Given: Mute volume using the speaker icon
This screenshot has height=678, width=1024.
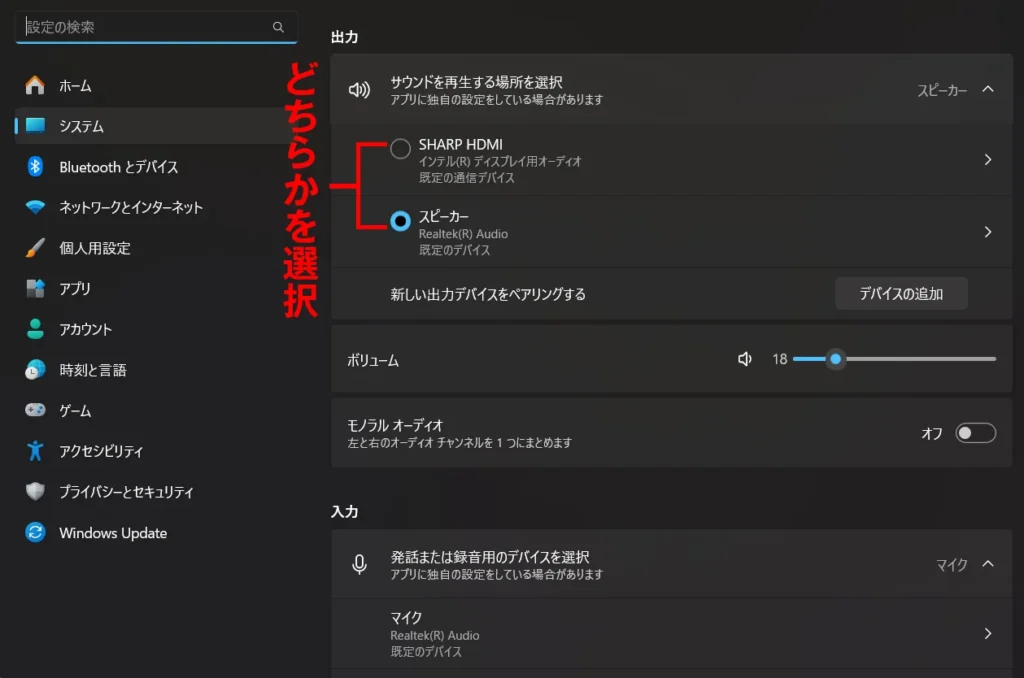Looking at the screenshot, I should click(744, 359).
